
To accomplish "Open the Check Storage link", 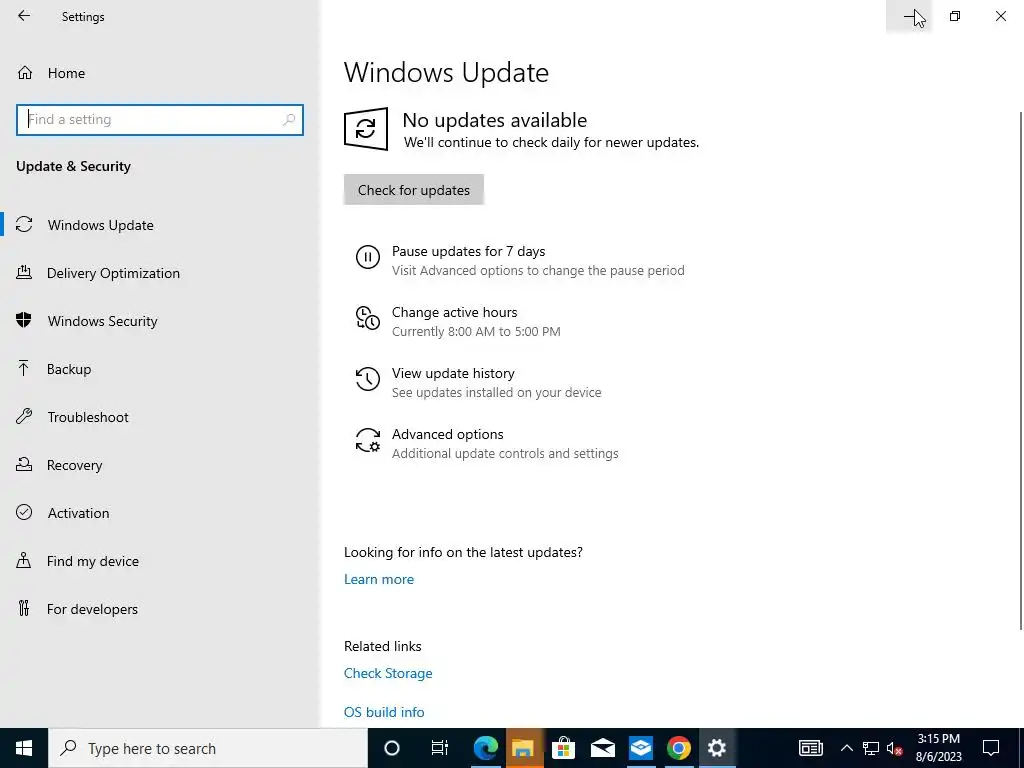I will (388, 673).
